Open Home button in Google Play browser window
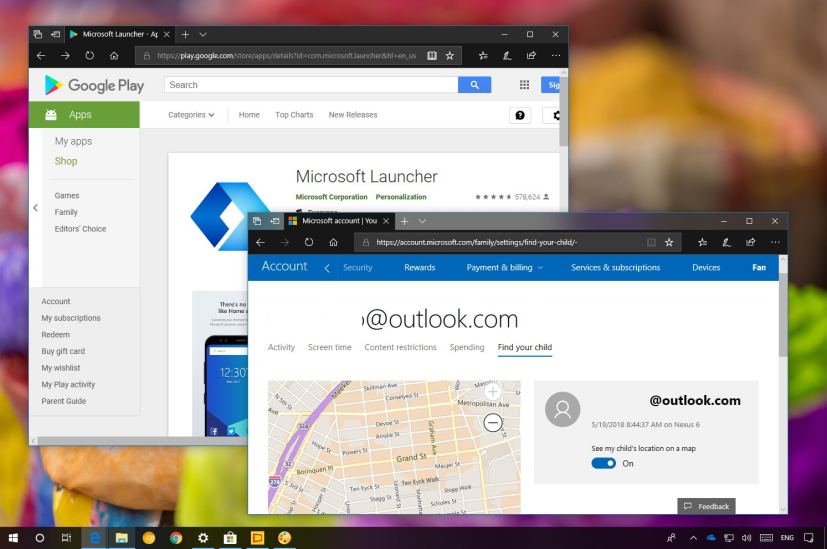Screen dimensions: 827x549 114,55
